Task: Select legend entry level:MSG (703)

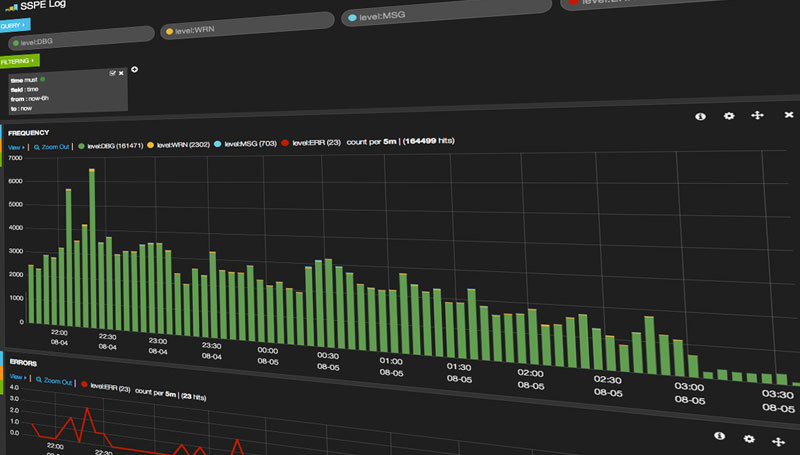Action: pyautogui.click(x=245, y=144)
